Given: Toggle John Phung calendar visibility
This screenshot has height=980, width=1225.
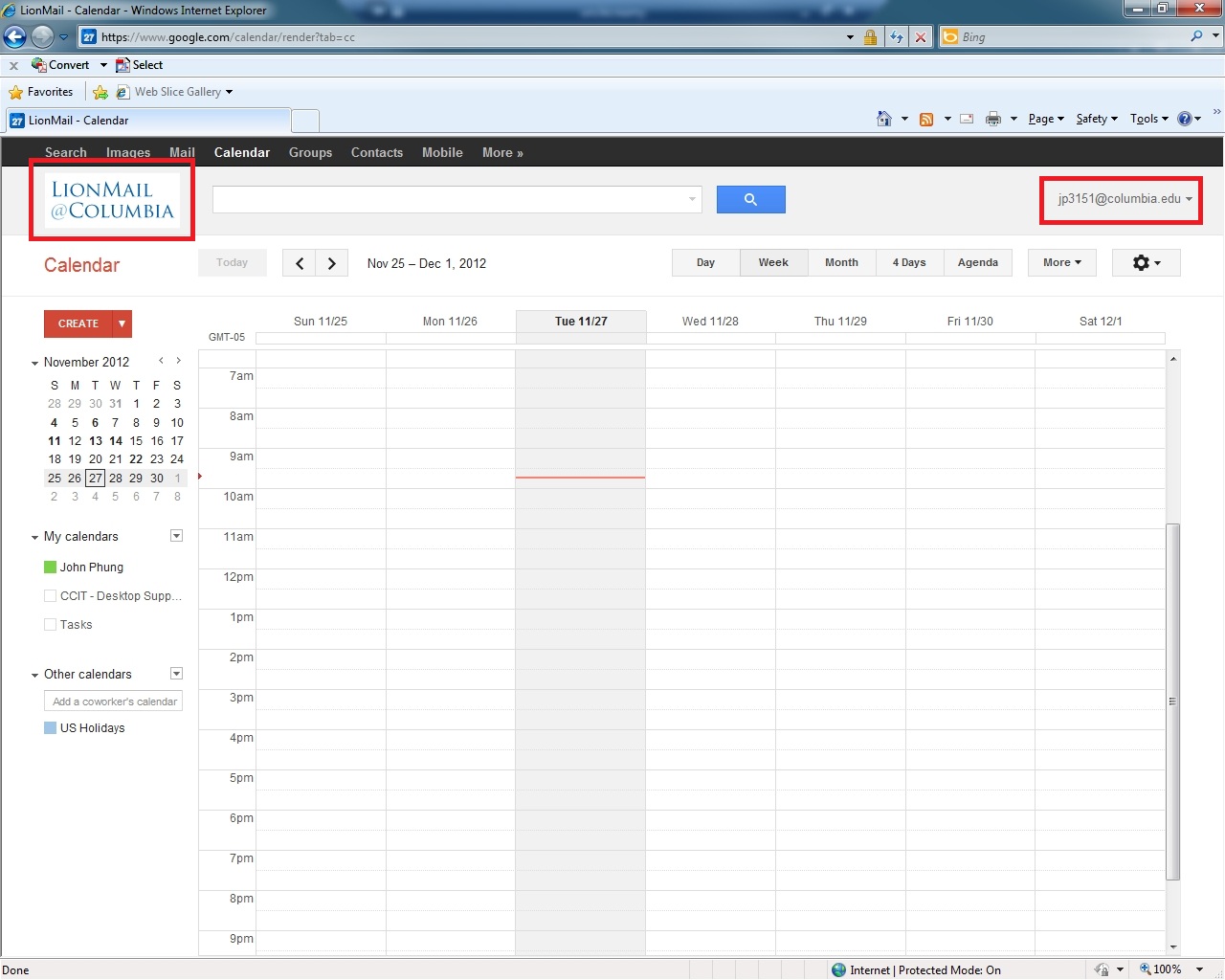Looking at the screenshot, I should [51, 567].
